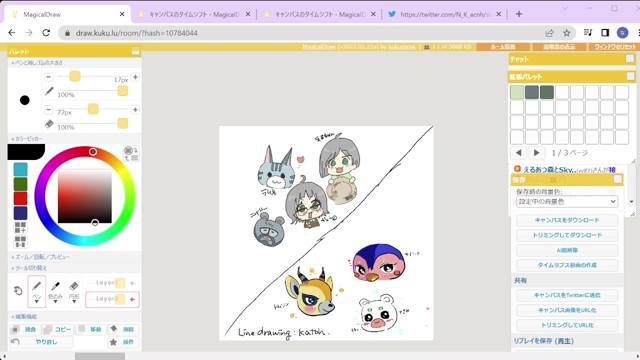Expand the zoom/rotate/preview section
This screenshot has width=640, height=360.
pyautogui.click(x=40, y=257)
